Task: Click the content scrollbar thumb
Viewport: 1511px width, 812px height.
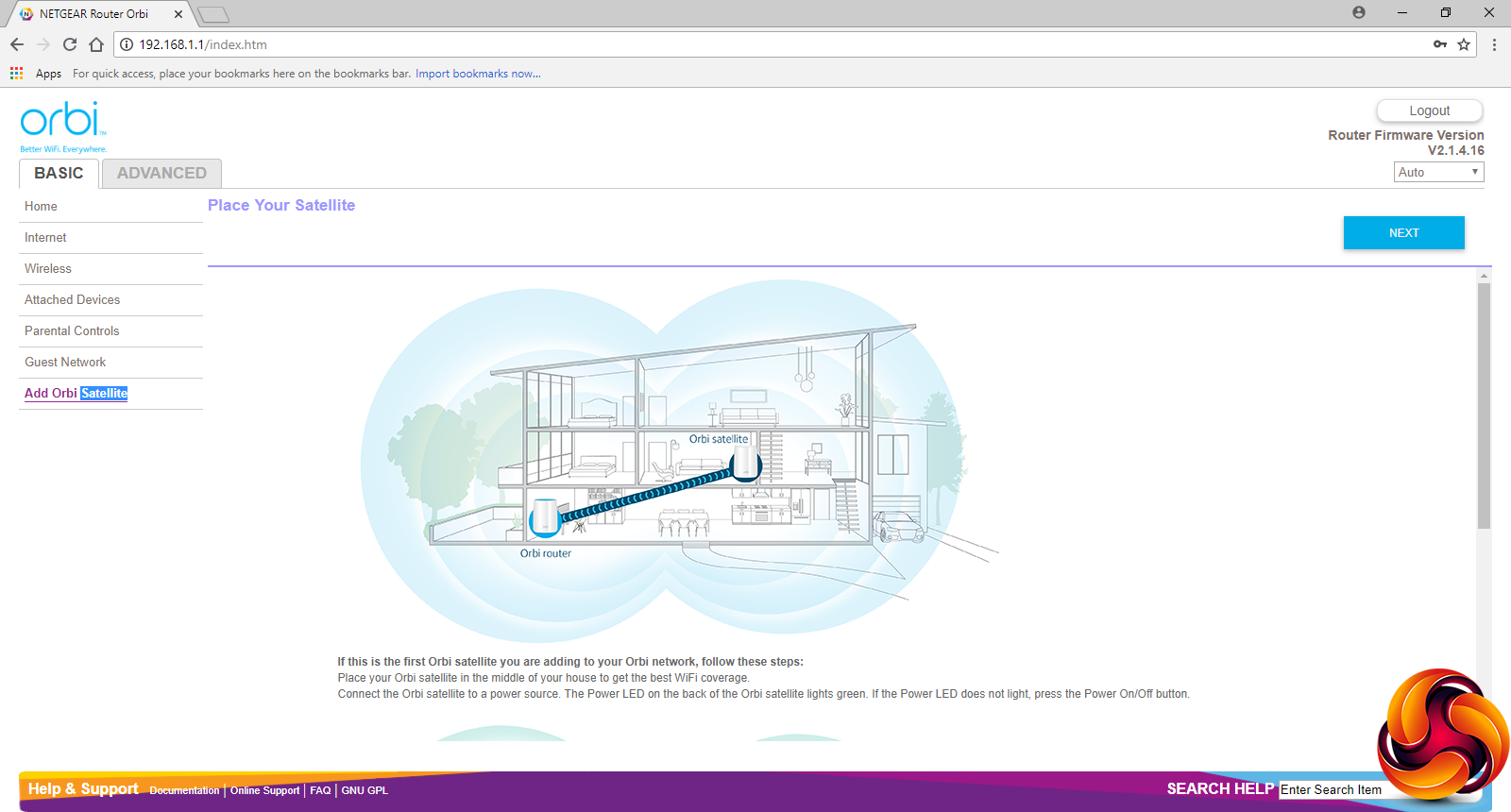Action: coord(1484,406)
